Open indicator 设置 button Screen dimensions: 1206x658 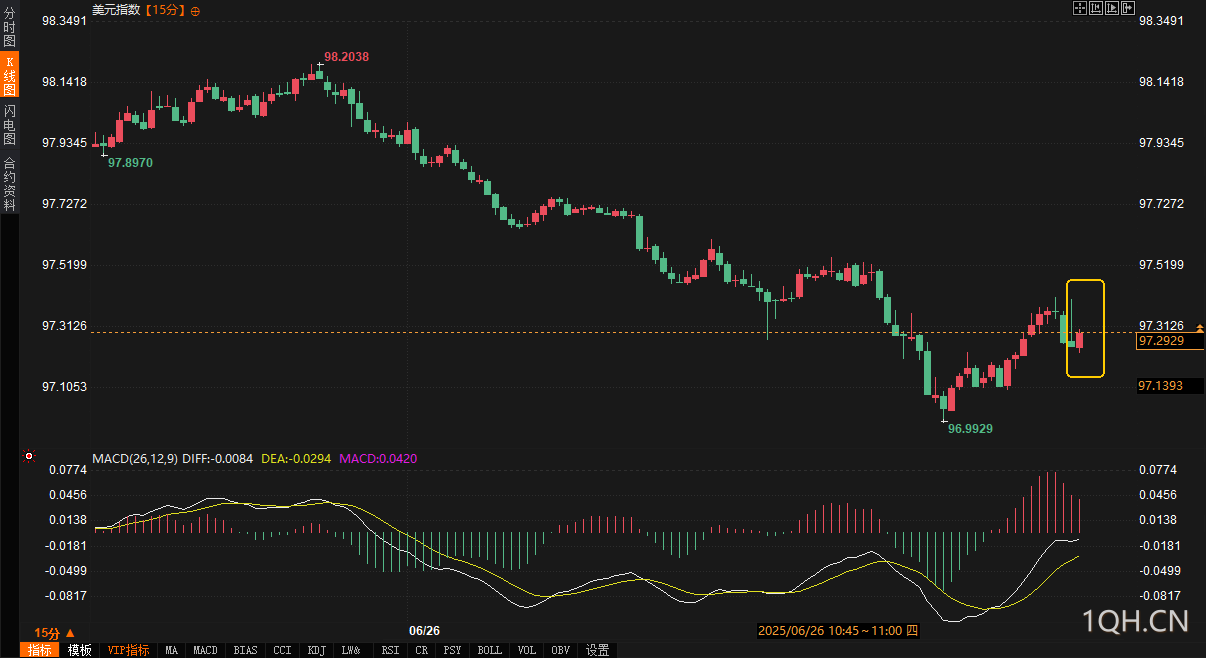597,650
